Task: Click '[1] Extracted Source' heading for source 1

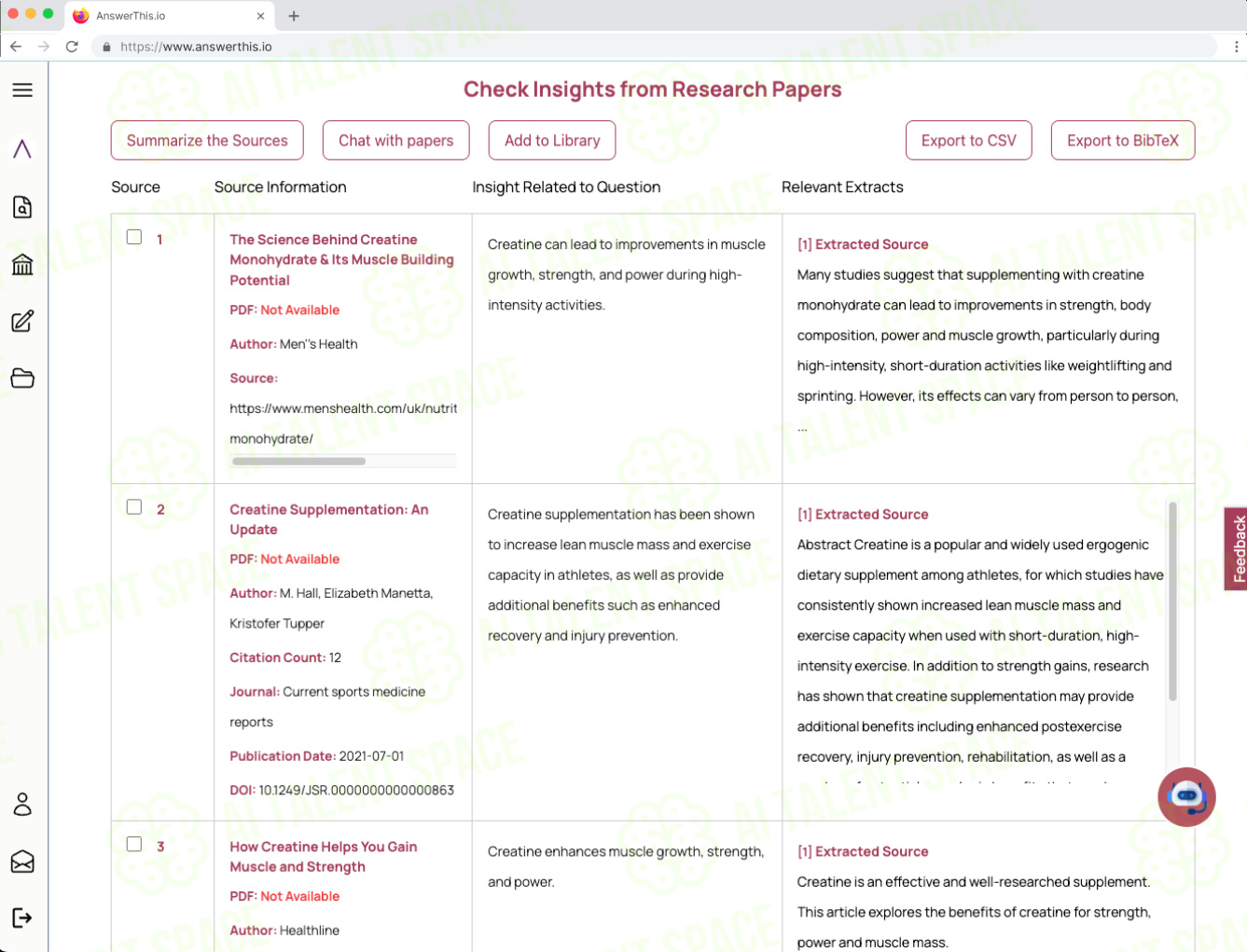Action: point(863,244)
